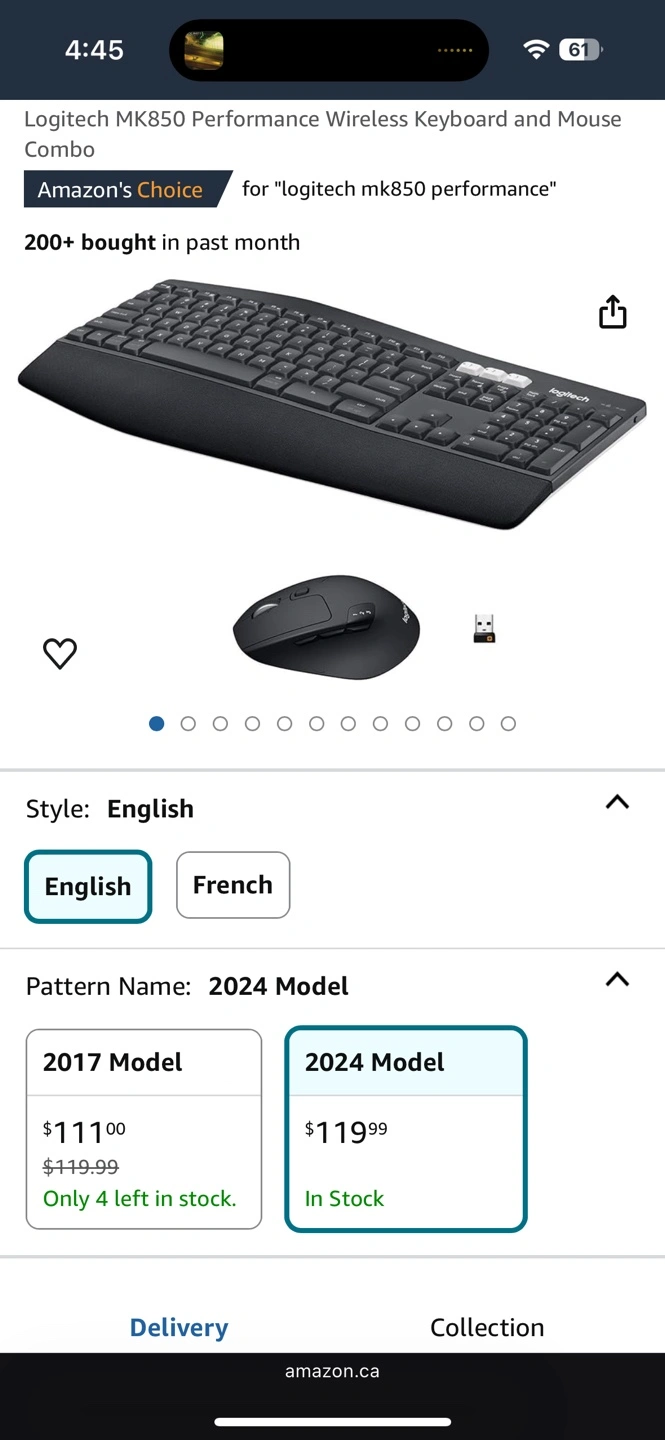The image size is (665, 1440).
Task: Add to wish list with heart icon
Action: pos(60,653)
